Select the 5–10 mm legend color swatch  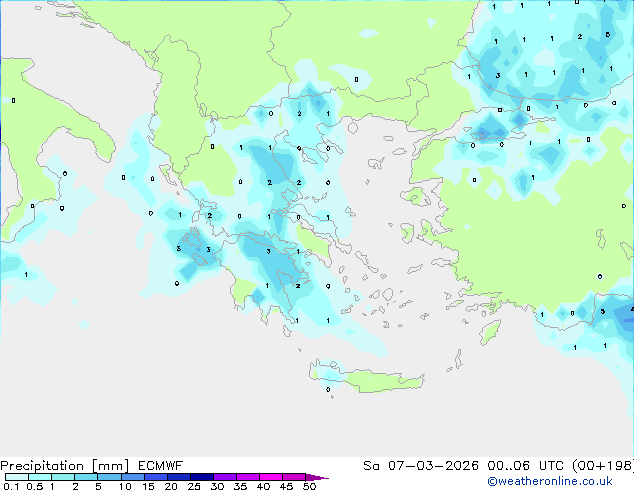[x=109, y=477]
